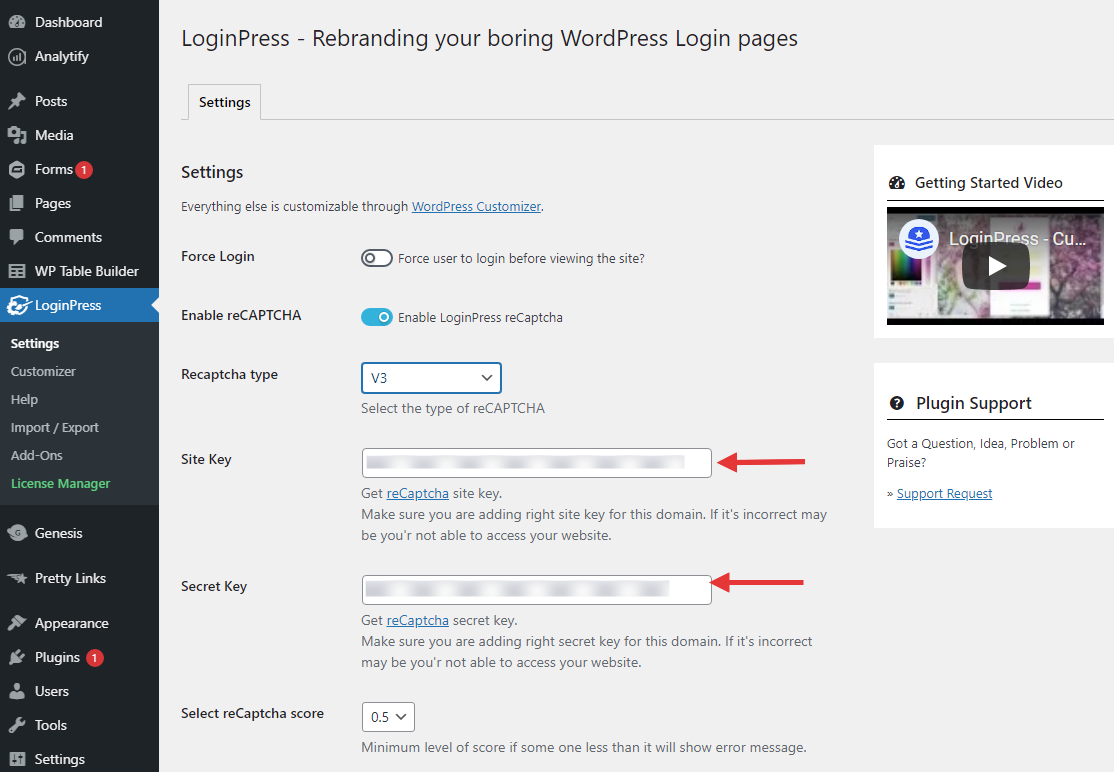Click the Media library icon
The height and width of the screenshot is (772, 1114).
[17, 135]
